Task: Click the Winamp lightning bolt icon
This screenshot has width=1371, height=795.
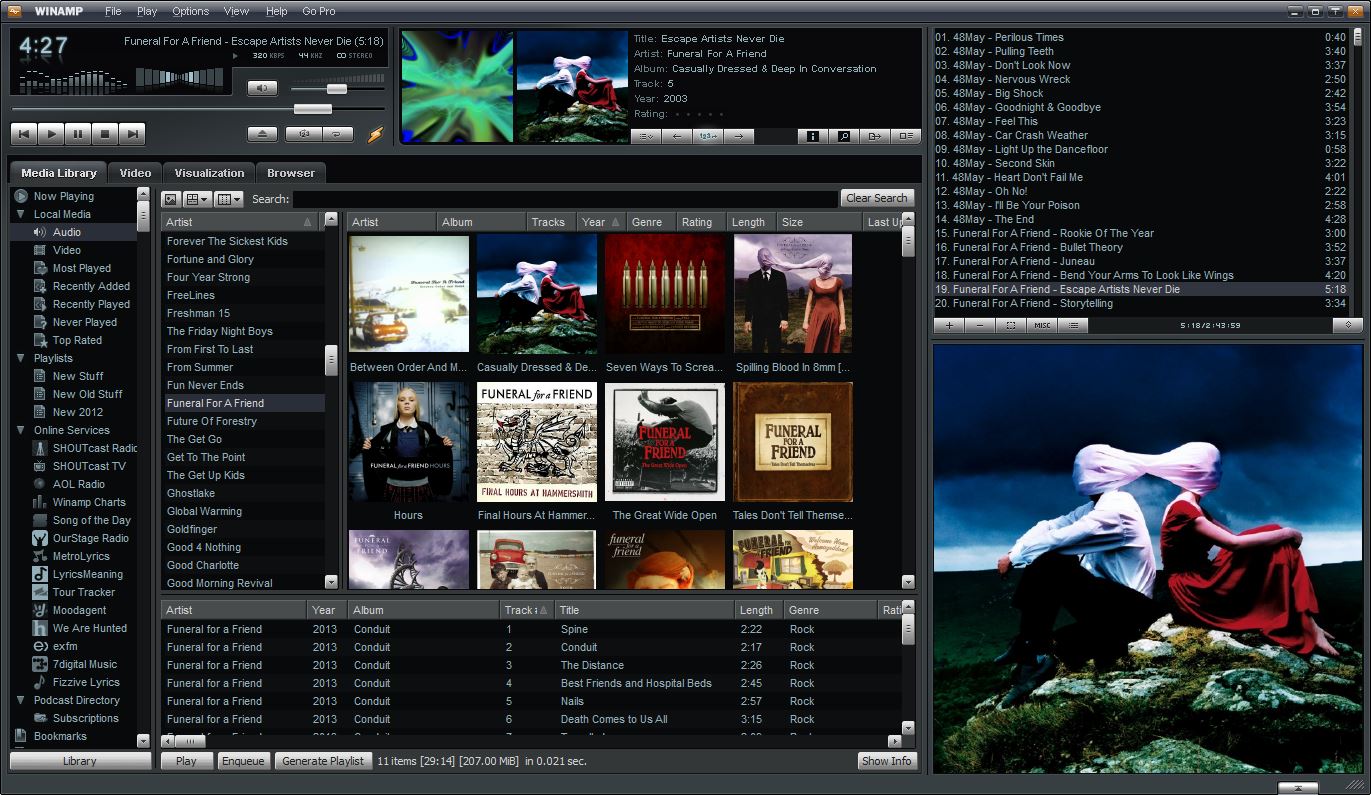Action: (376, 133)
